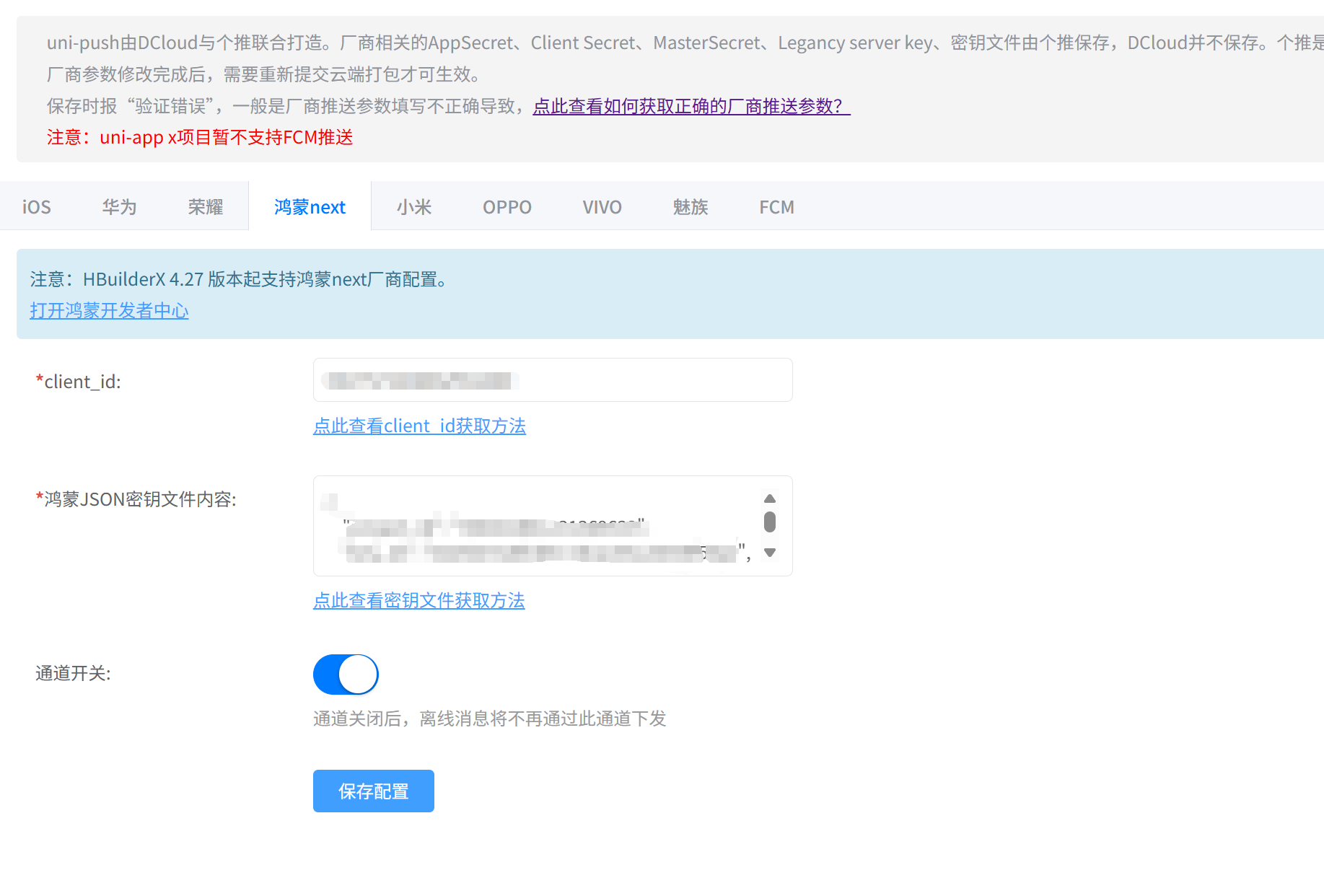
Task: Open link 点此查看client_id获取方法
Action: 419,426
